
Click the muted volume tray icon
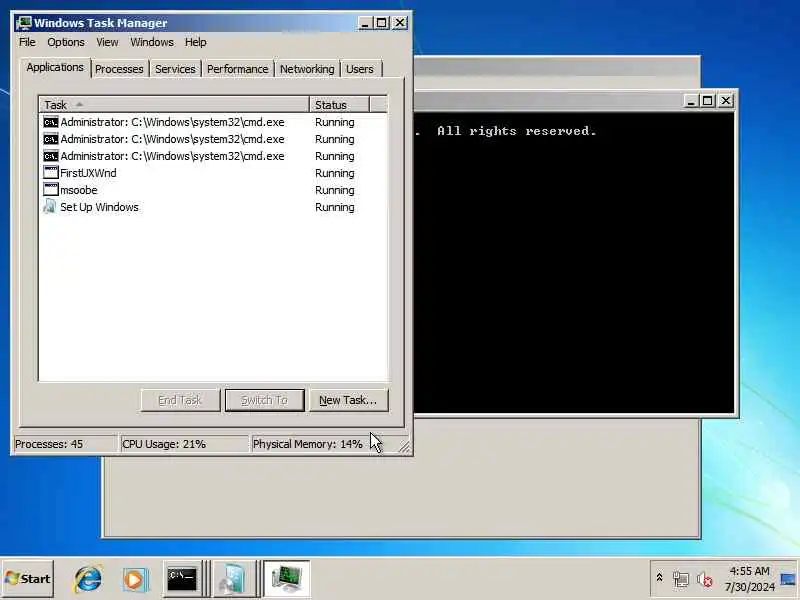pos(705,580)
